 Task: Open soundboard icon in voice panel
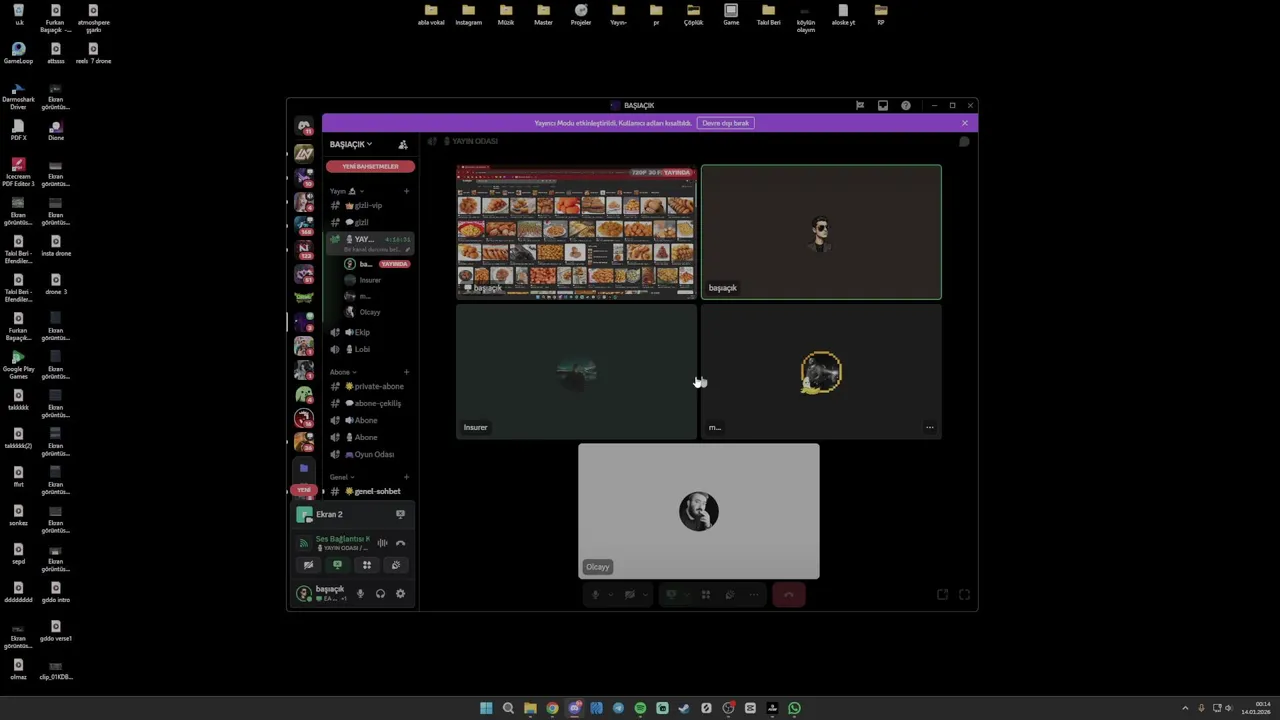tap(395, 565)
